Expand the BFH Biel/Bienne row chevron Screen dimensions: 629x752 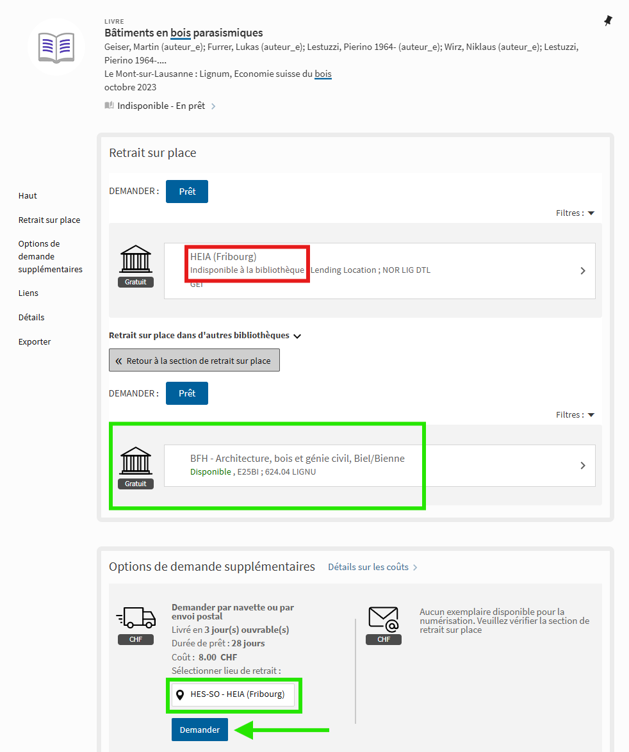[x=582, y=466]
